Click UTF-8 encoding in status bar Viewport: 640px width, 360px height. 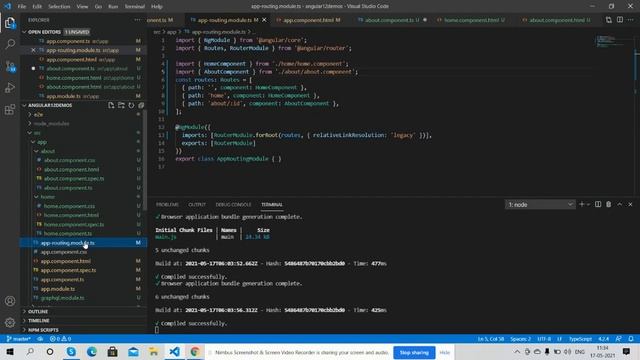click(x=544, y=339)
